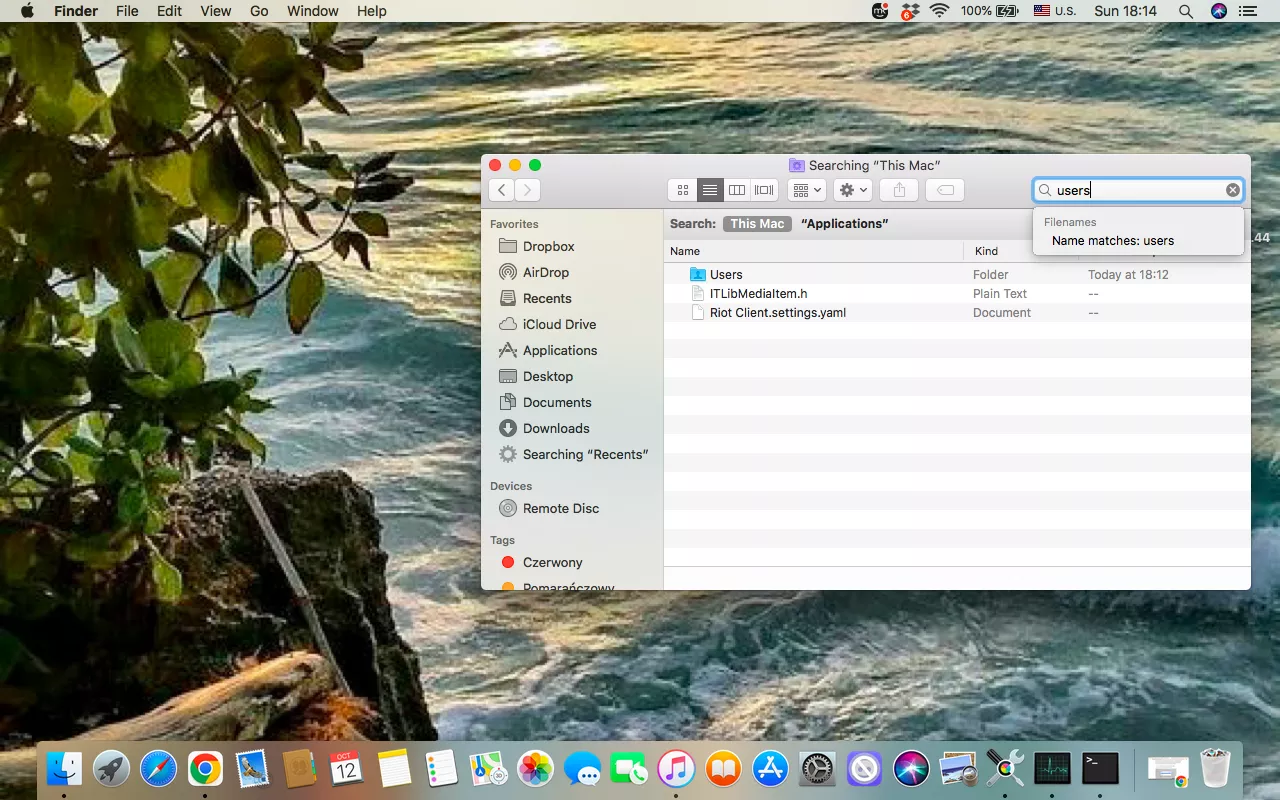1280x800 pixels.
Task: Select the Czerwony red tag
Action: point(552,562)
